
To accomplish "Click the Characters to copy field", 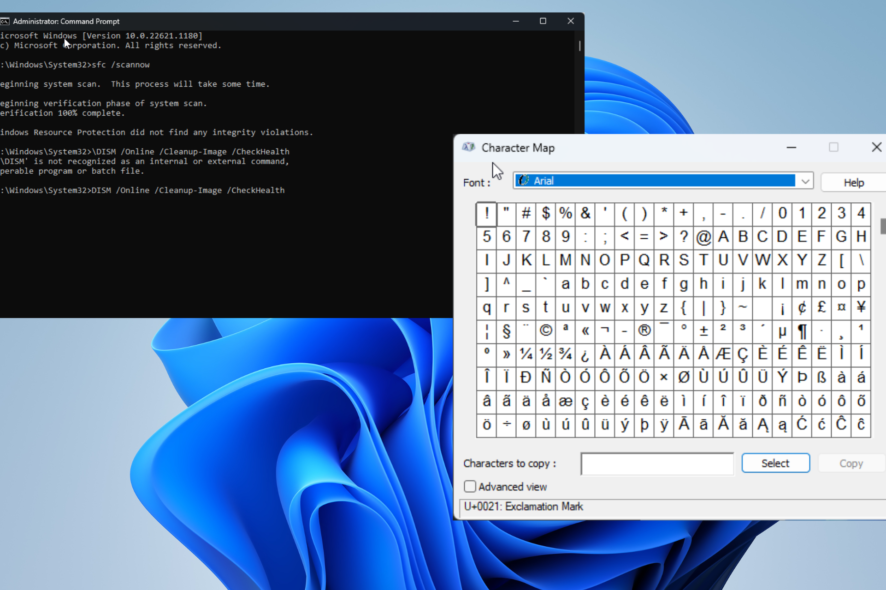I will [x=657, y=463].
